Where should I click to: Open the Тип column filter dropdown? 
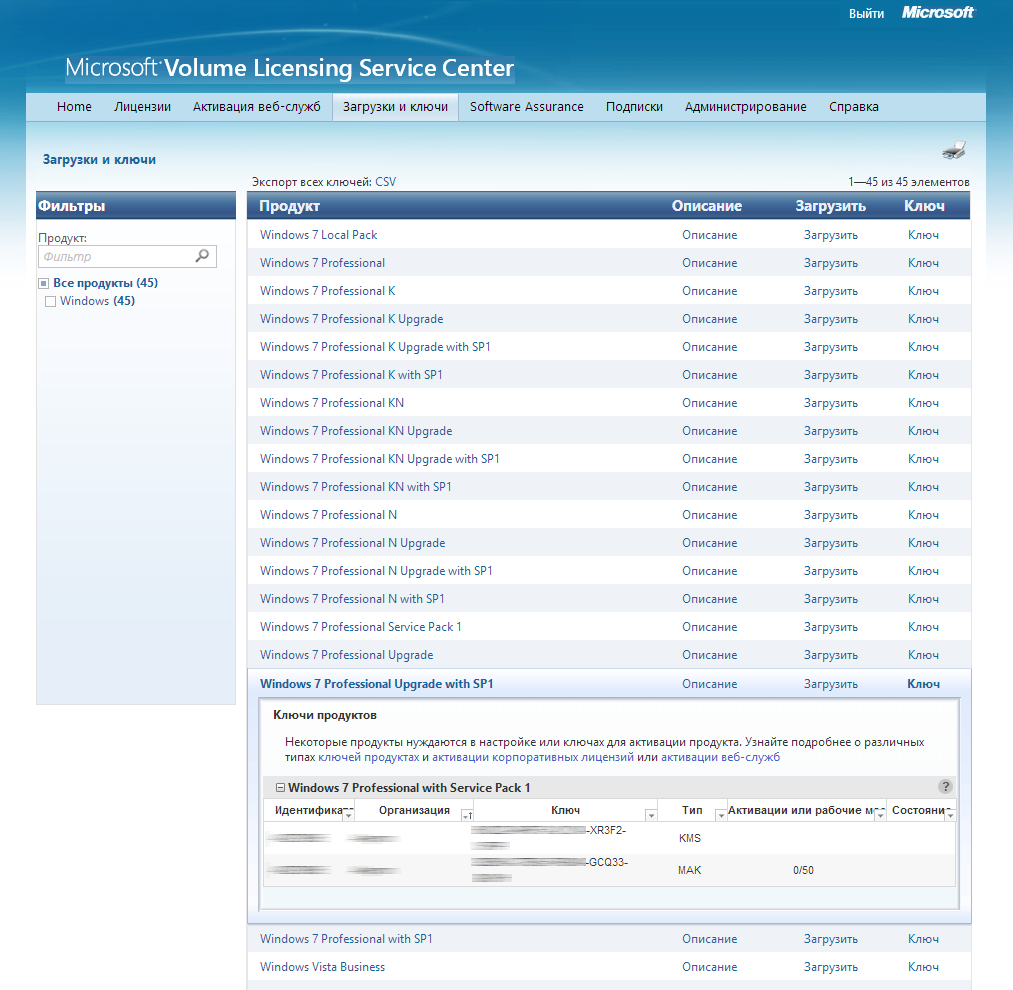[721, 816]
